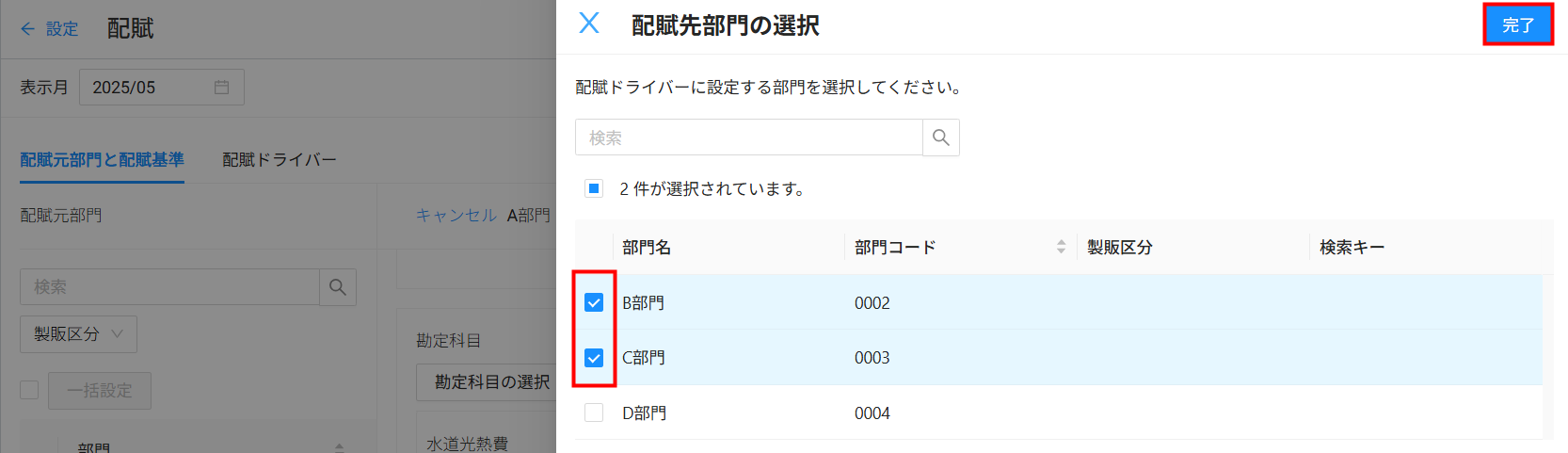This screenshot has width=1568, height=453.
Task: Click the magnifier icon in panel search
Action: (x=940, y=138)
